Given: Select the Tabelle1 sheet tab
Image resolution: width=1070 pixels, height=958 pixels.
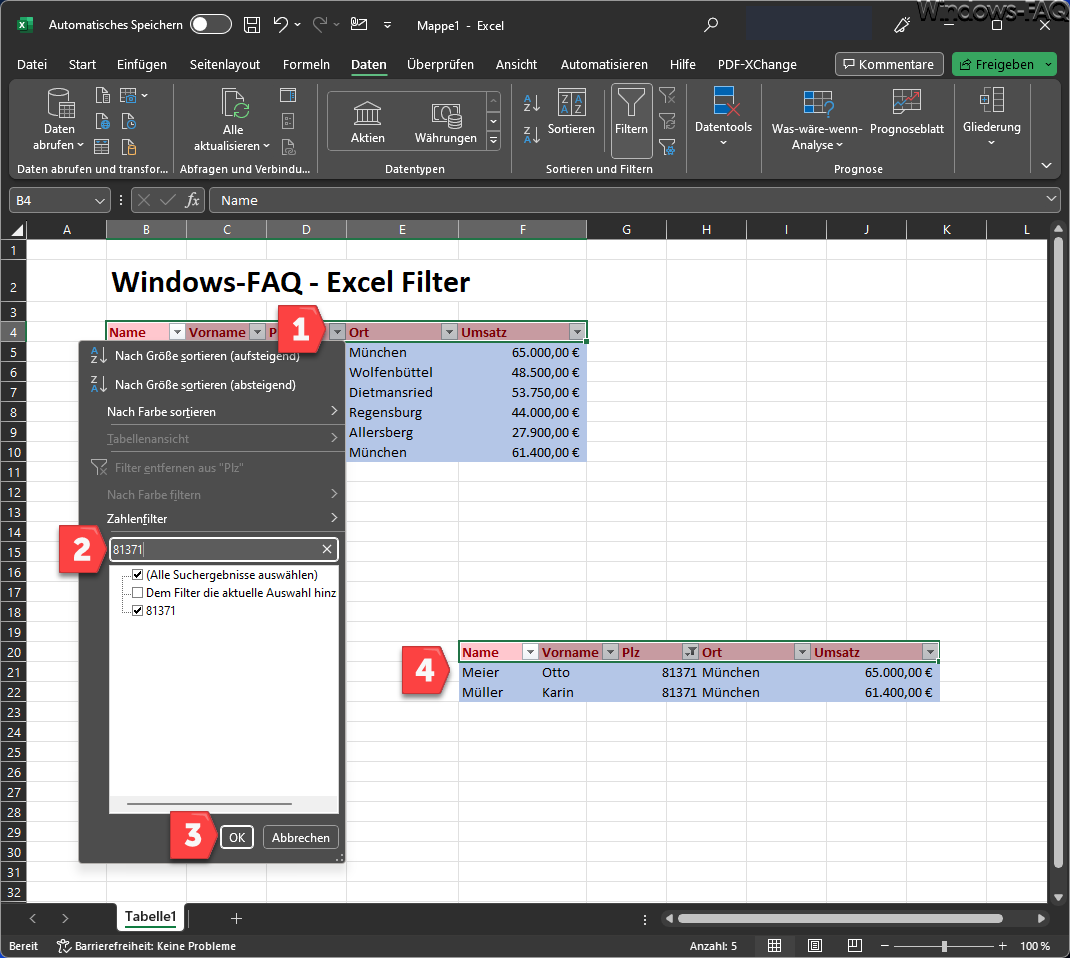Looking at the screenshot, I should point(150,916).
